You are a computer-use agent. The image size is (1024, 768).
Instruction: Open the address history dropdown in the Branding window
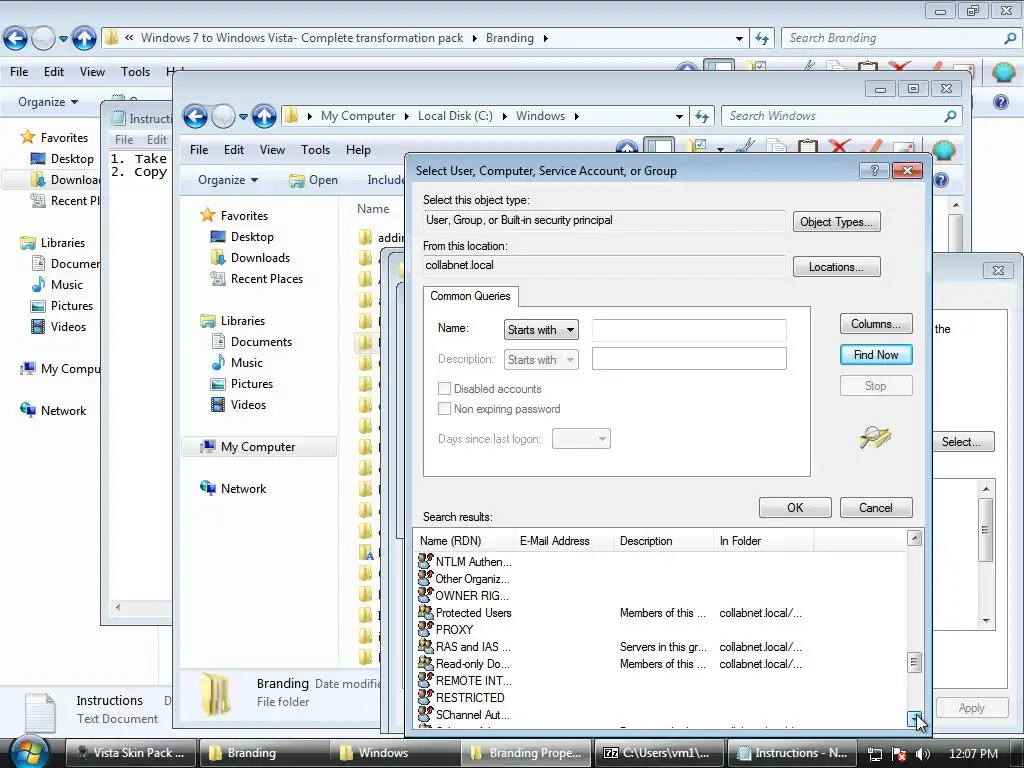click(739, 39)
